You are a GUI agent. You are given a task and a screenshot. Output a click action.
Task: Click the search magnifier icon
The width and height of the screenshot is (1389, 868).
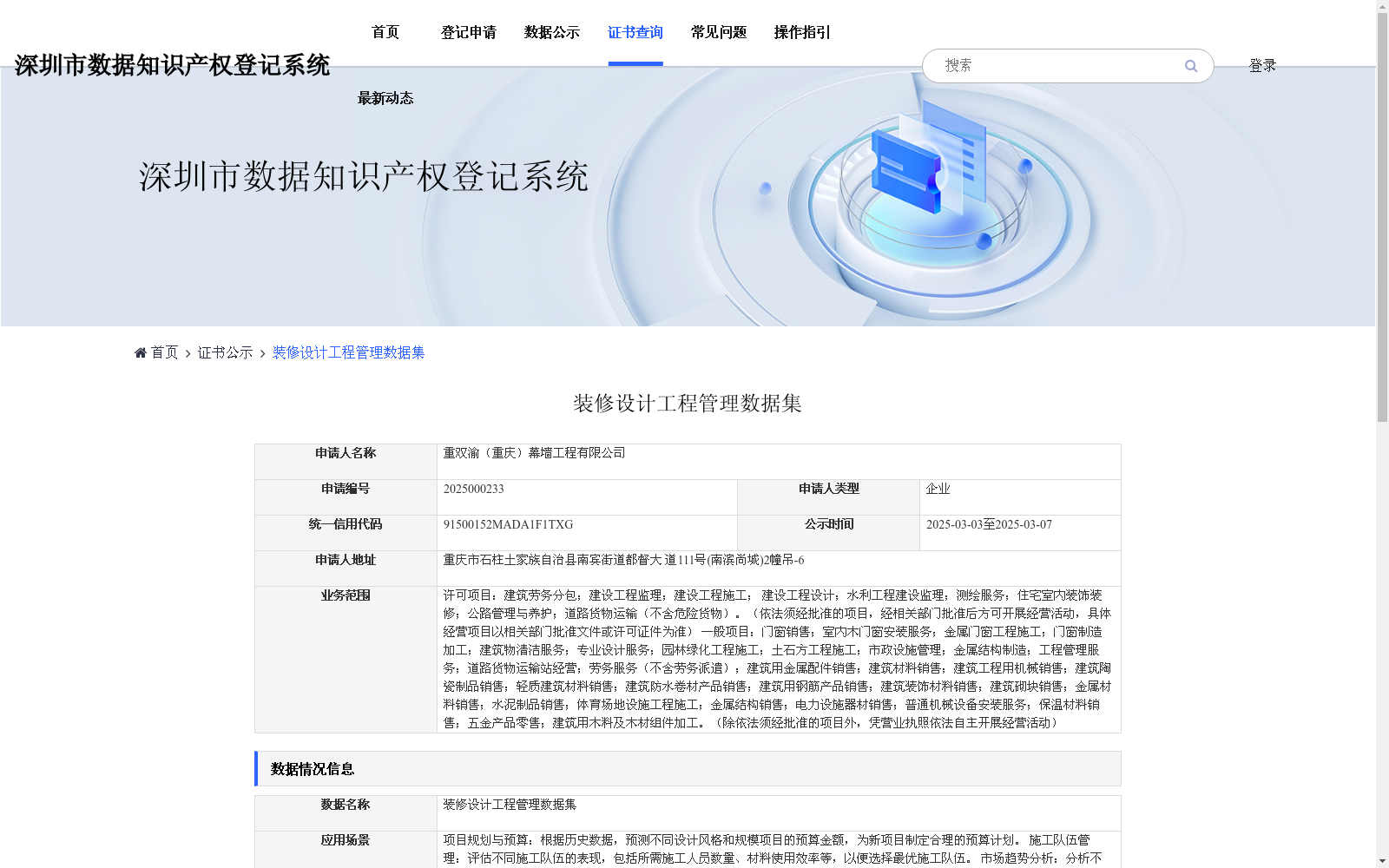1191,66
